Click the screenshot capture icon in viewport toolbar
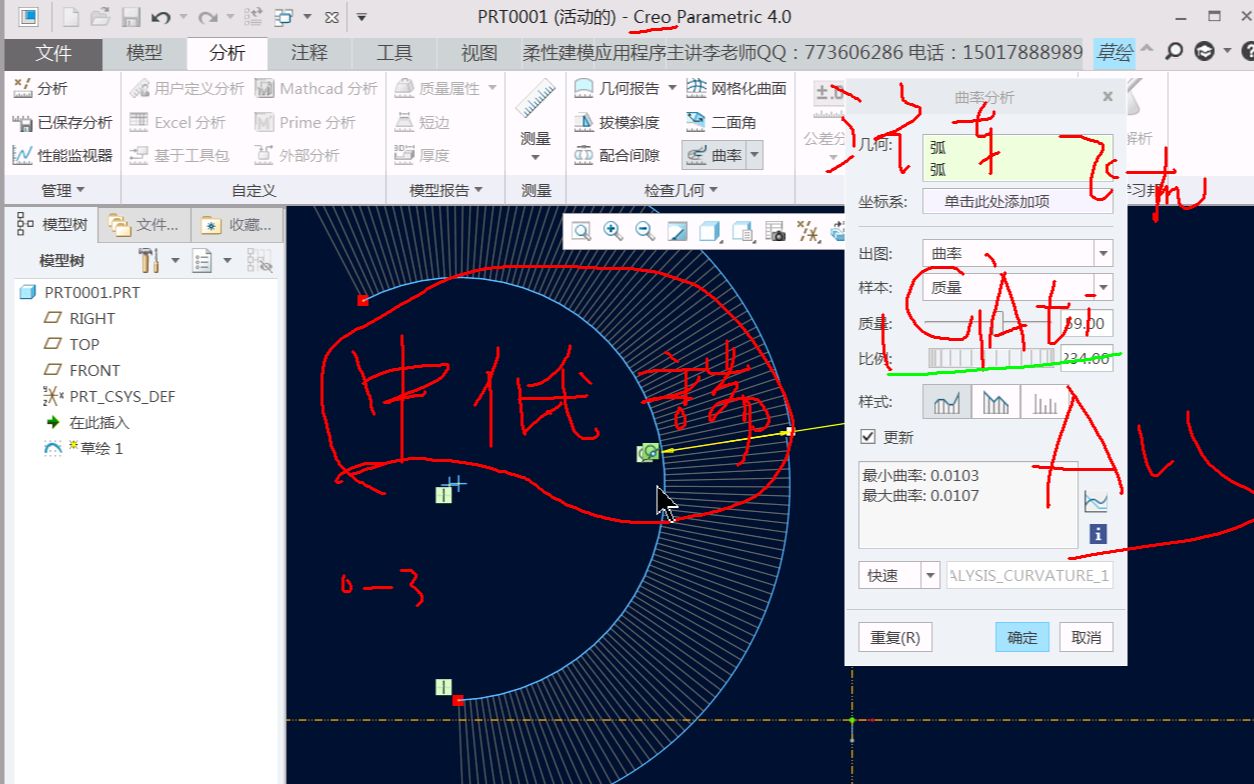Image resolution: width=1254 pixels, height=784 pixels. [x=775, y=231]
